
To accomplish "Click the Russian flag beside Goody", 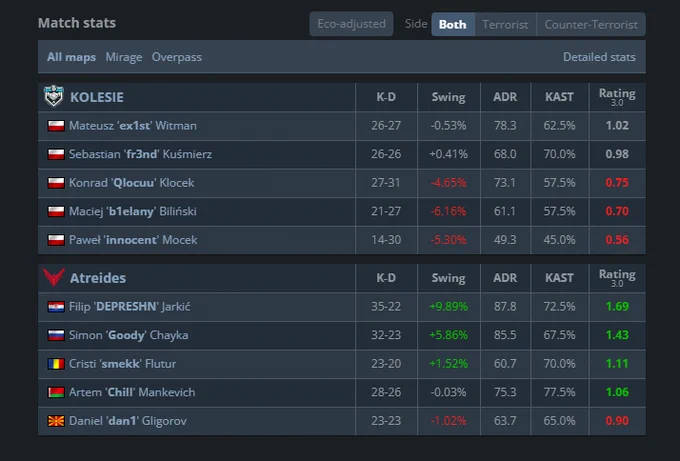I will (x=56, y=335).
